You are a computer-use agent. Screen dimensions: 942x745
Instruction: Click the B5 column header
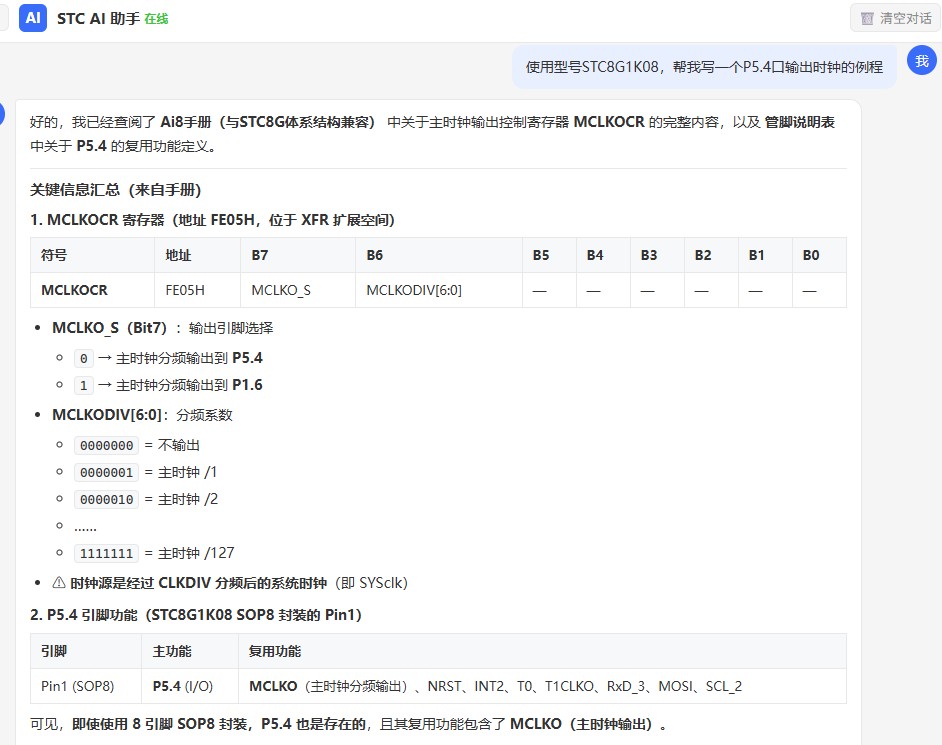coord(549,255)
